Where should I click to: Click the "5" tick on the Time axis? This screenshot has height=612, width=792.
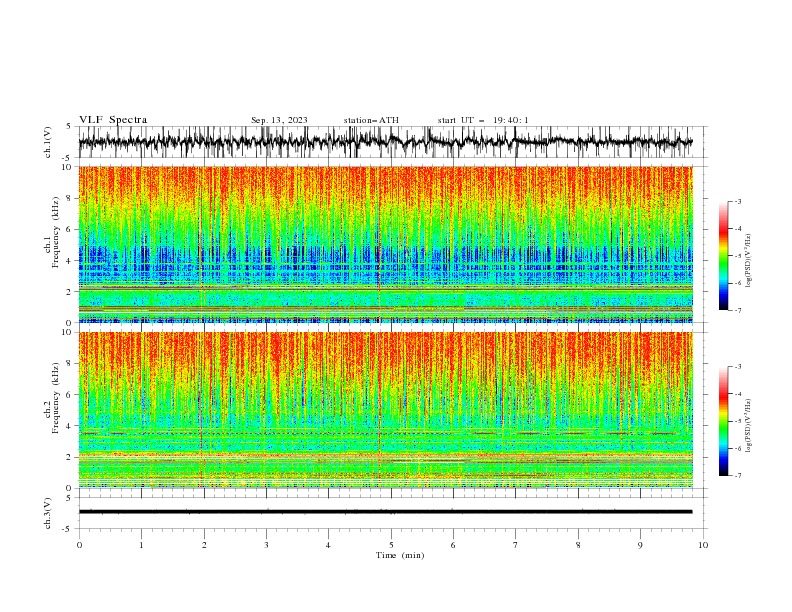tap(391, 545)
